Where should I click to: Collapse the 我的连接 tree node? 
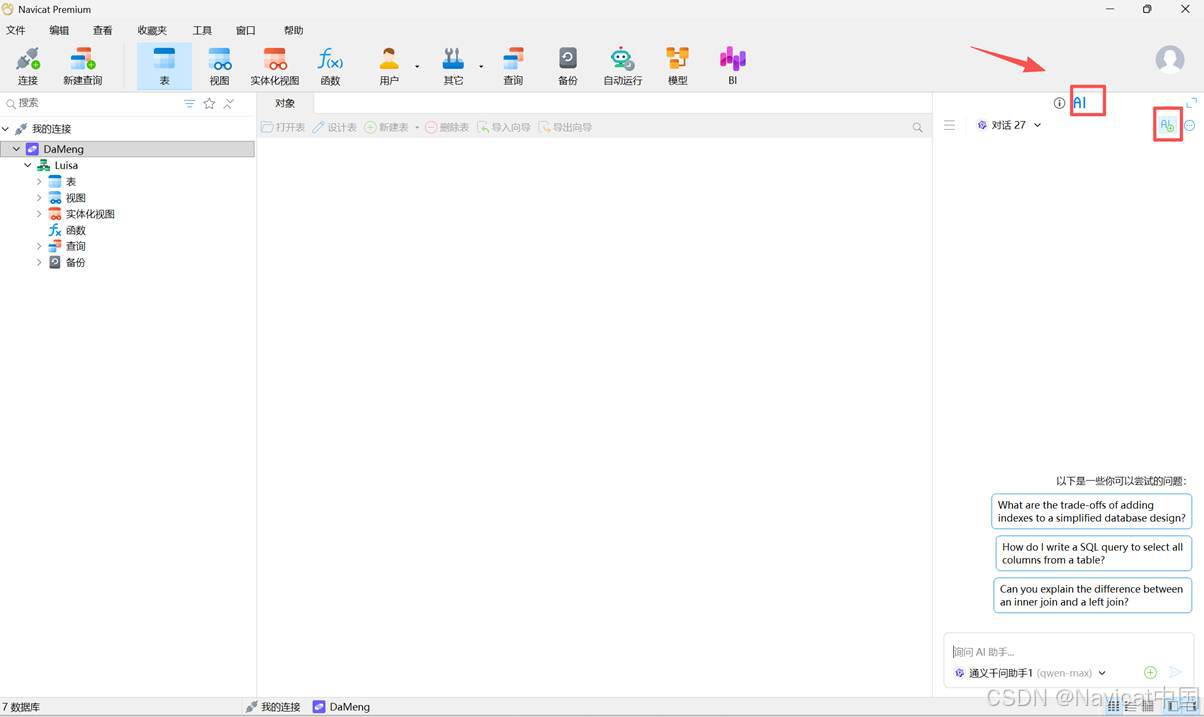click(x=6, y=129)
